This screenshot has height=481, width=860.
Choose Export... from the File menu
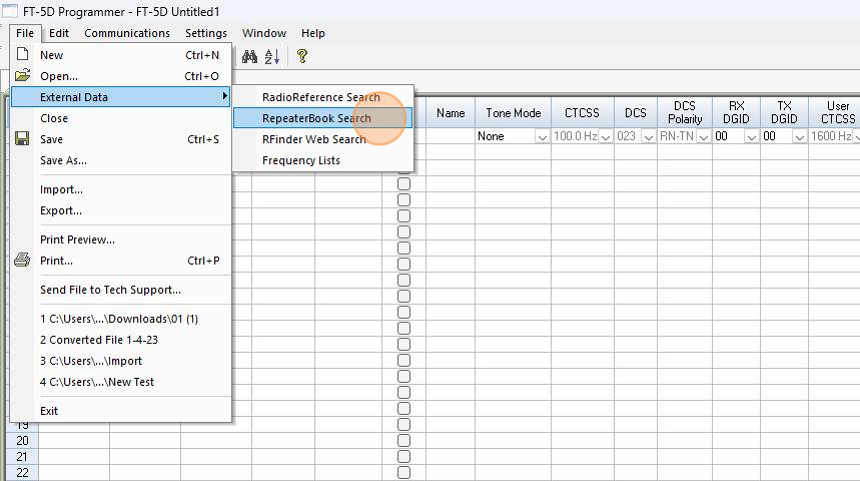coord(121,210)
